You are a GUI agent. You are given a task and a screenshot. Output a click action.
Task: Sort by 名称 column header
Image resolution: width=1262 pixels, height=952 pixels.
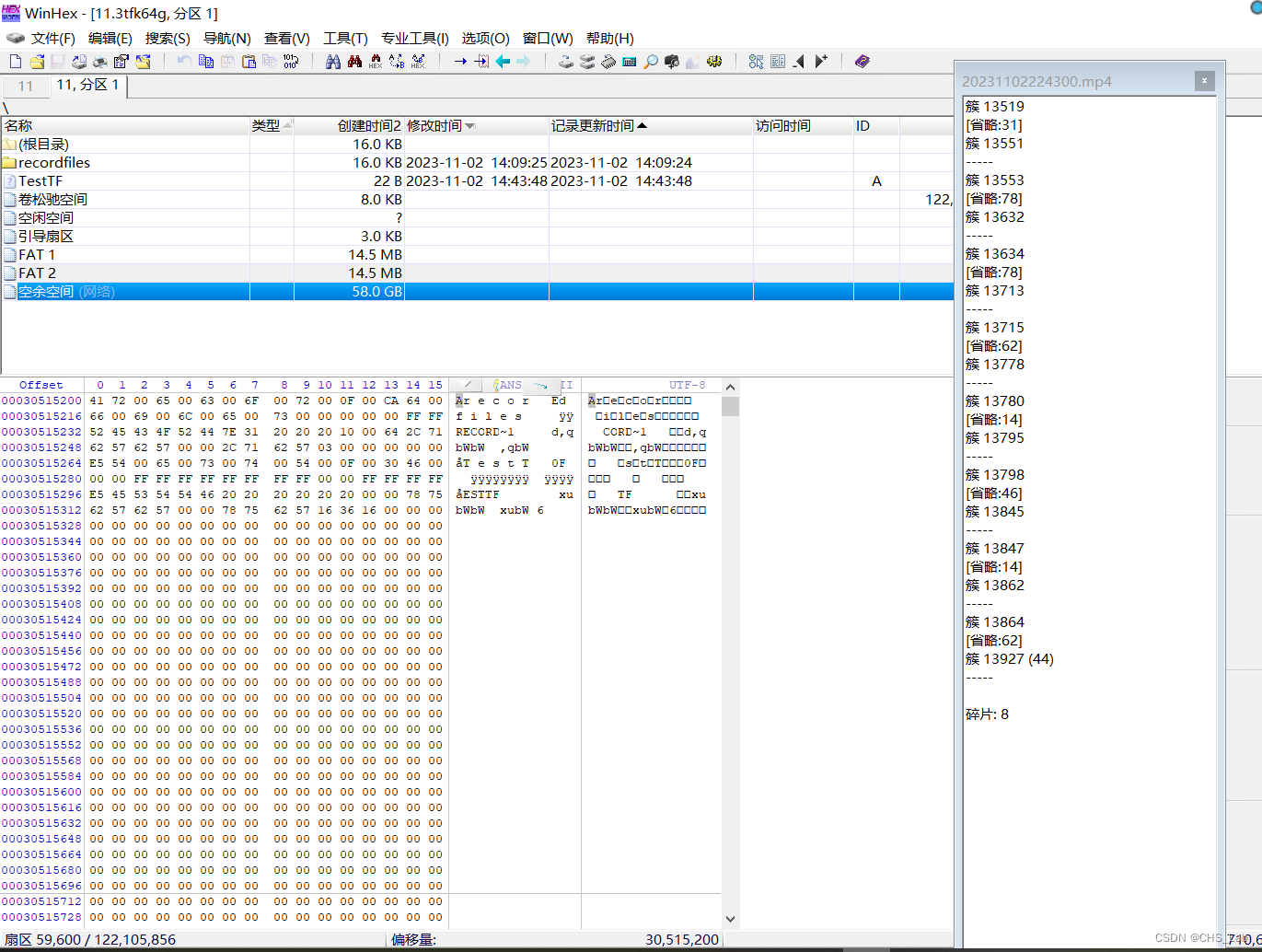pos(124,125)
